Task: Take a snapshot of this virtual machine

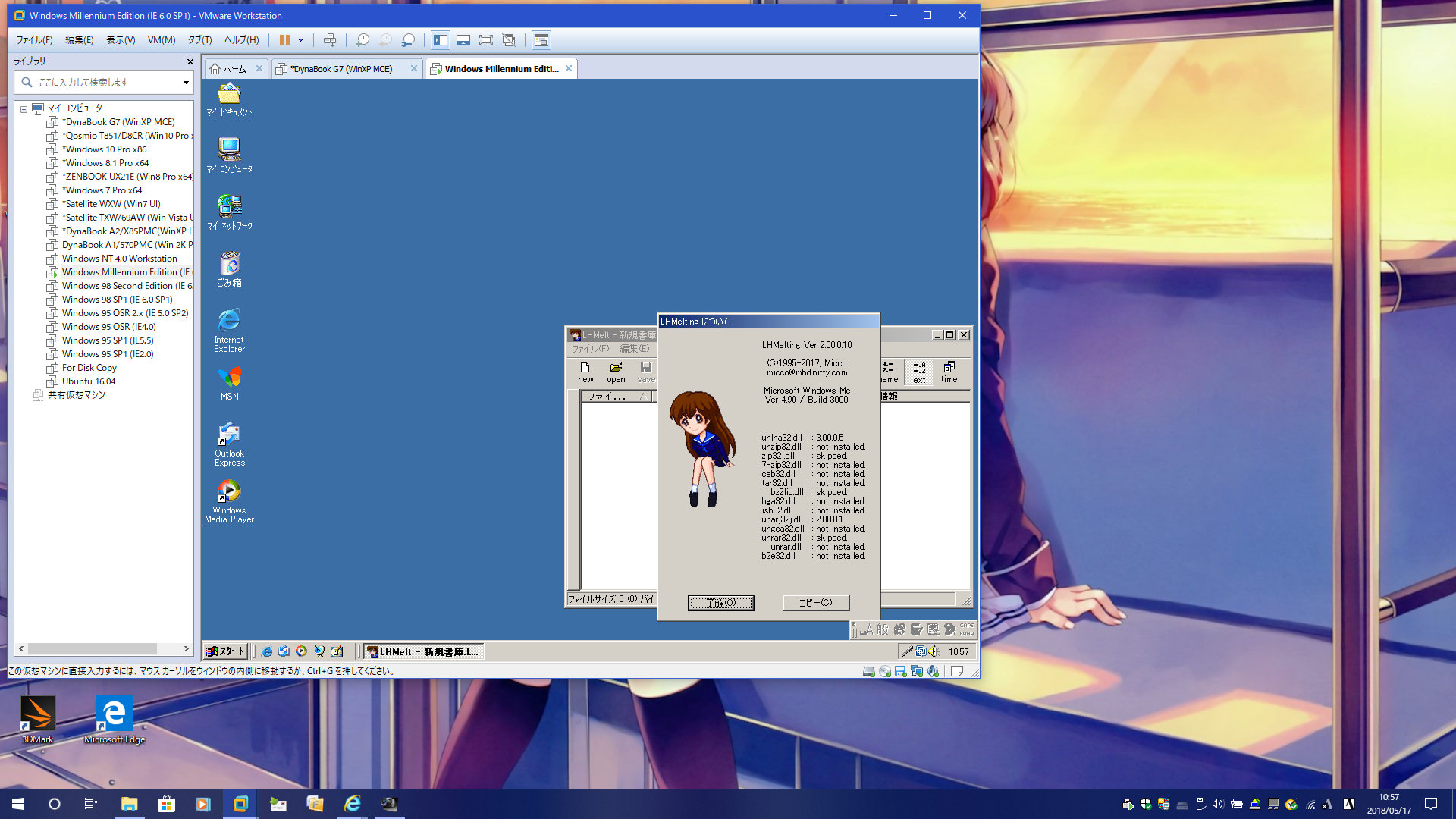Action: click(362, 40)
